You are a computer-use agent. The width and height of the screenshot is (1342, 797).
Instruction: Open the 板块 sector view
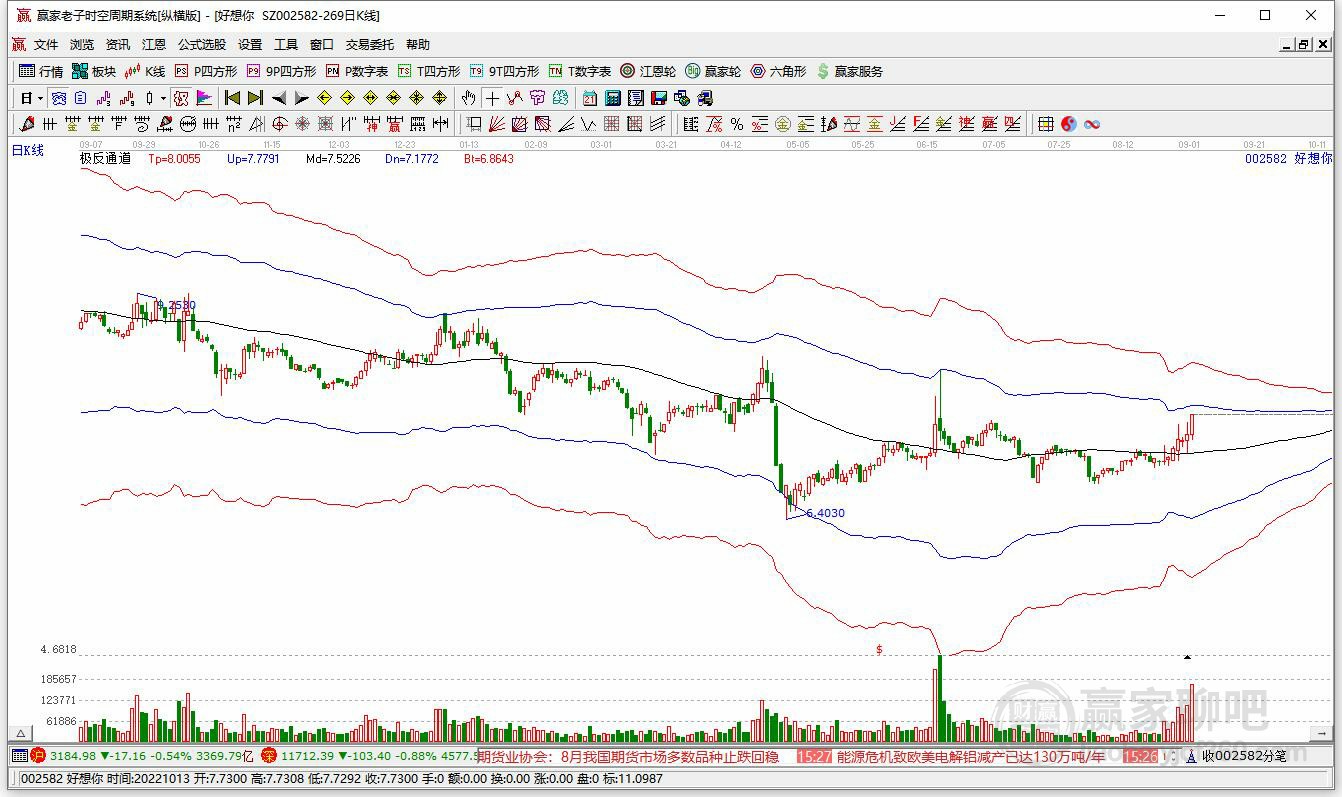(x=94, y=71)
